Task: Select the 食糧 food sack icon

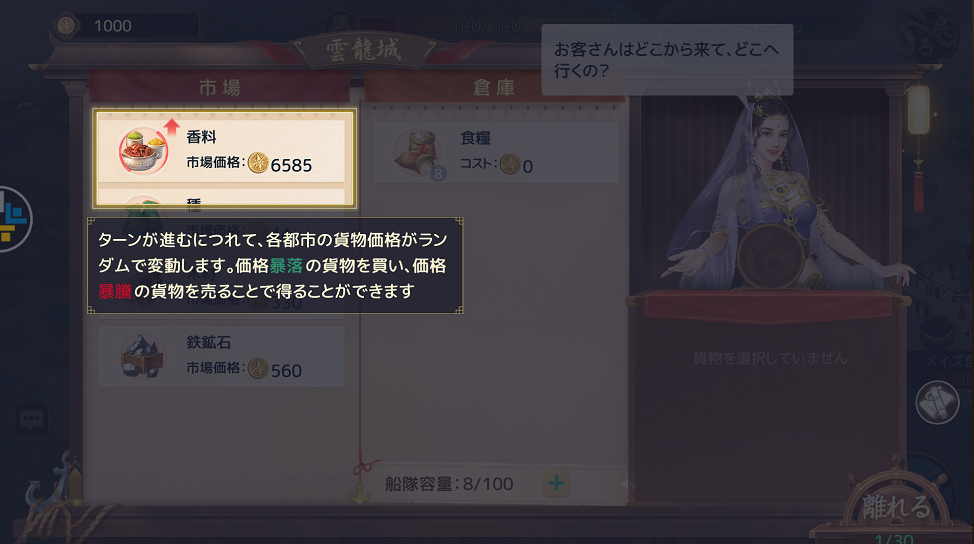Action: (x=418, y=153)
